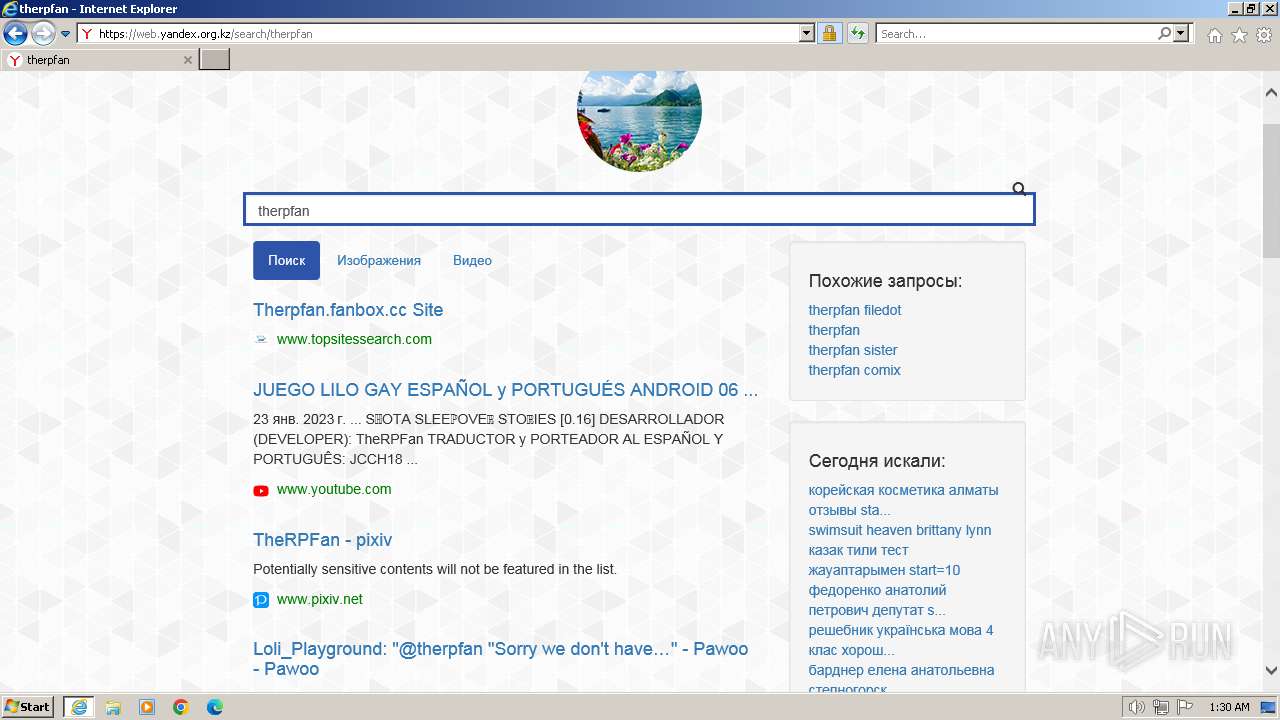Expand the address bar autocomplete dropdown
The image size is (1280, 720).
(x=807, y=34)
